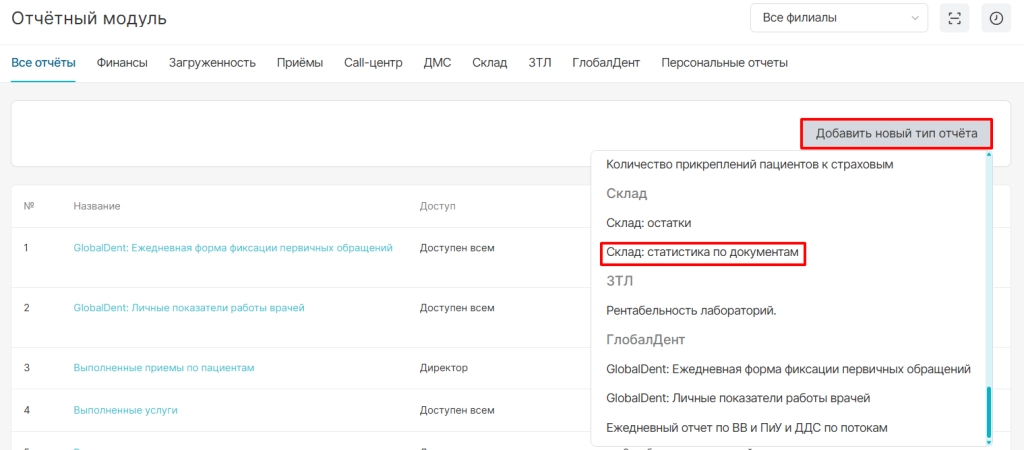Screen dimensions: 1024x450
Task: Open the Выполненные услуги report link
Action: (x=125, y=410)
